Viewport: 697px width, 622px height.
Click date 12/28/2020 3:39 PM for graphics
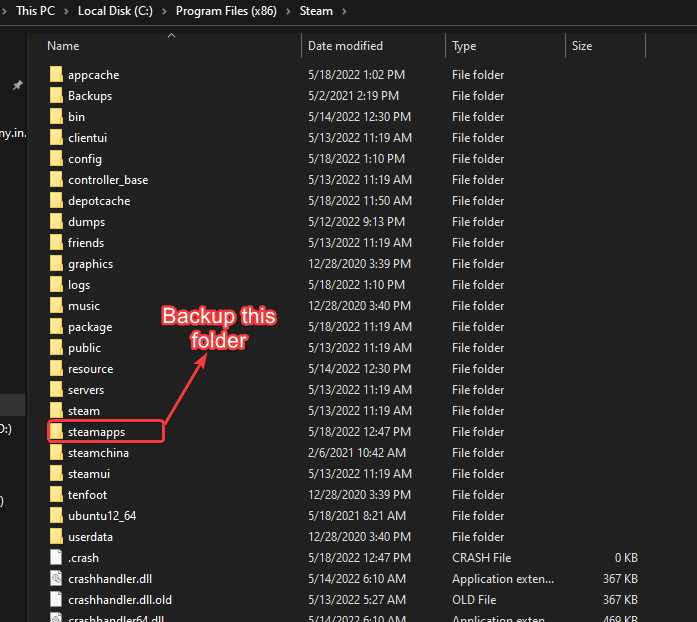coord(359,264)
